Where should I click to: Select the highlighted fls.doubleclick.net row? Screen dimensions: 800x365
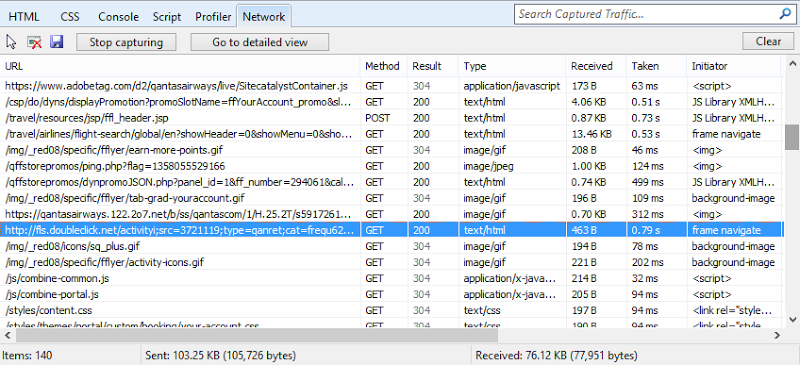coord(391,230)
